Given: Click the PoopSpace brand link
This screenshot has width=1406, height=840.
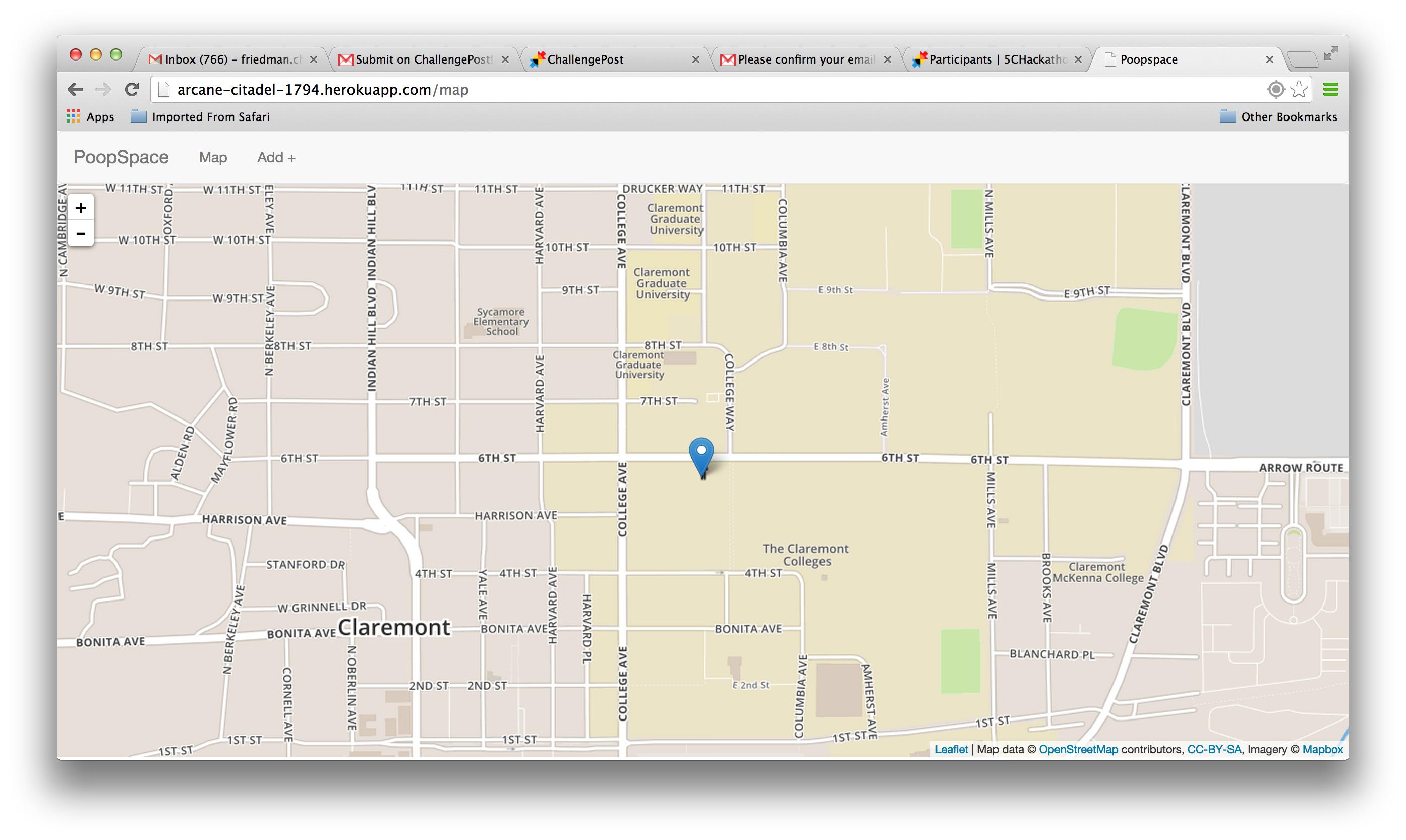Looking at the screenshot, I should pyautogui.click(x=121, y=157).
